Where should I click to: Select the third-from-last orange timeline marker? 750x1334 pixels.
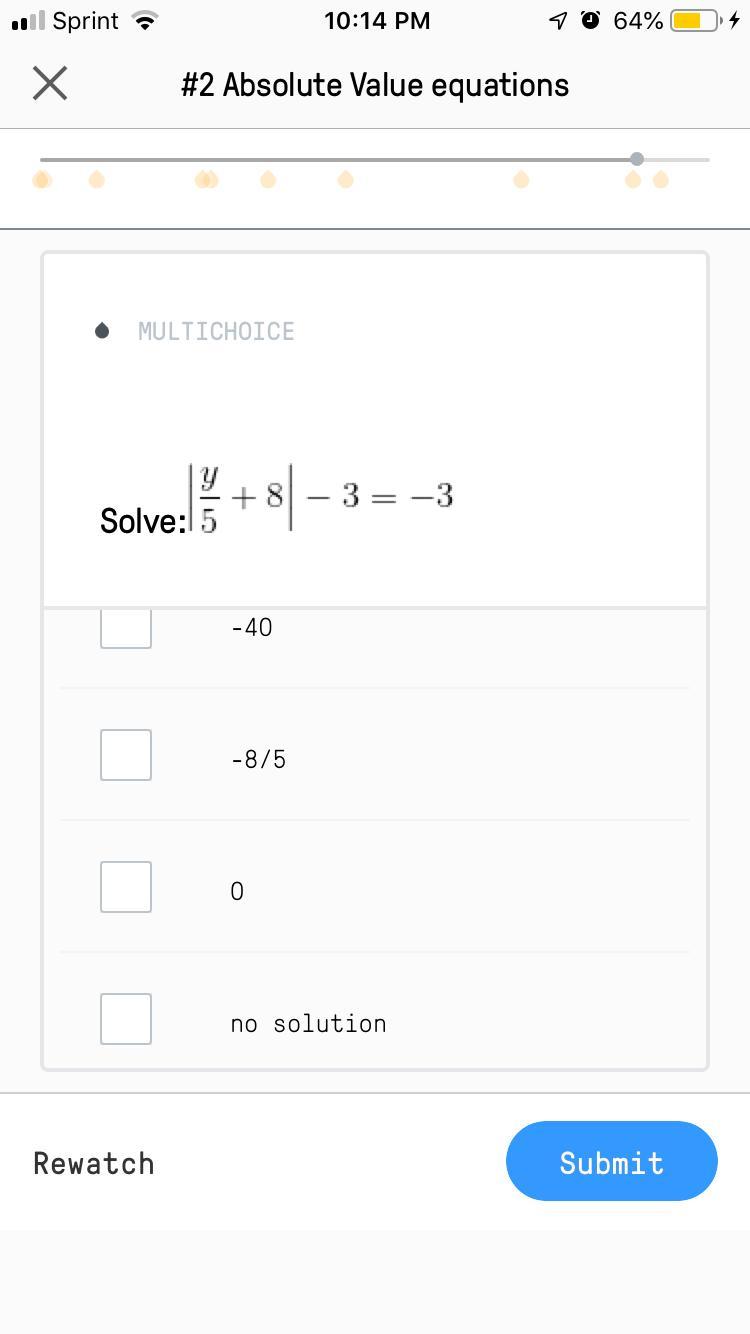[521, 180]
